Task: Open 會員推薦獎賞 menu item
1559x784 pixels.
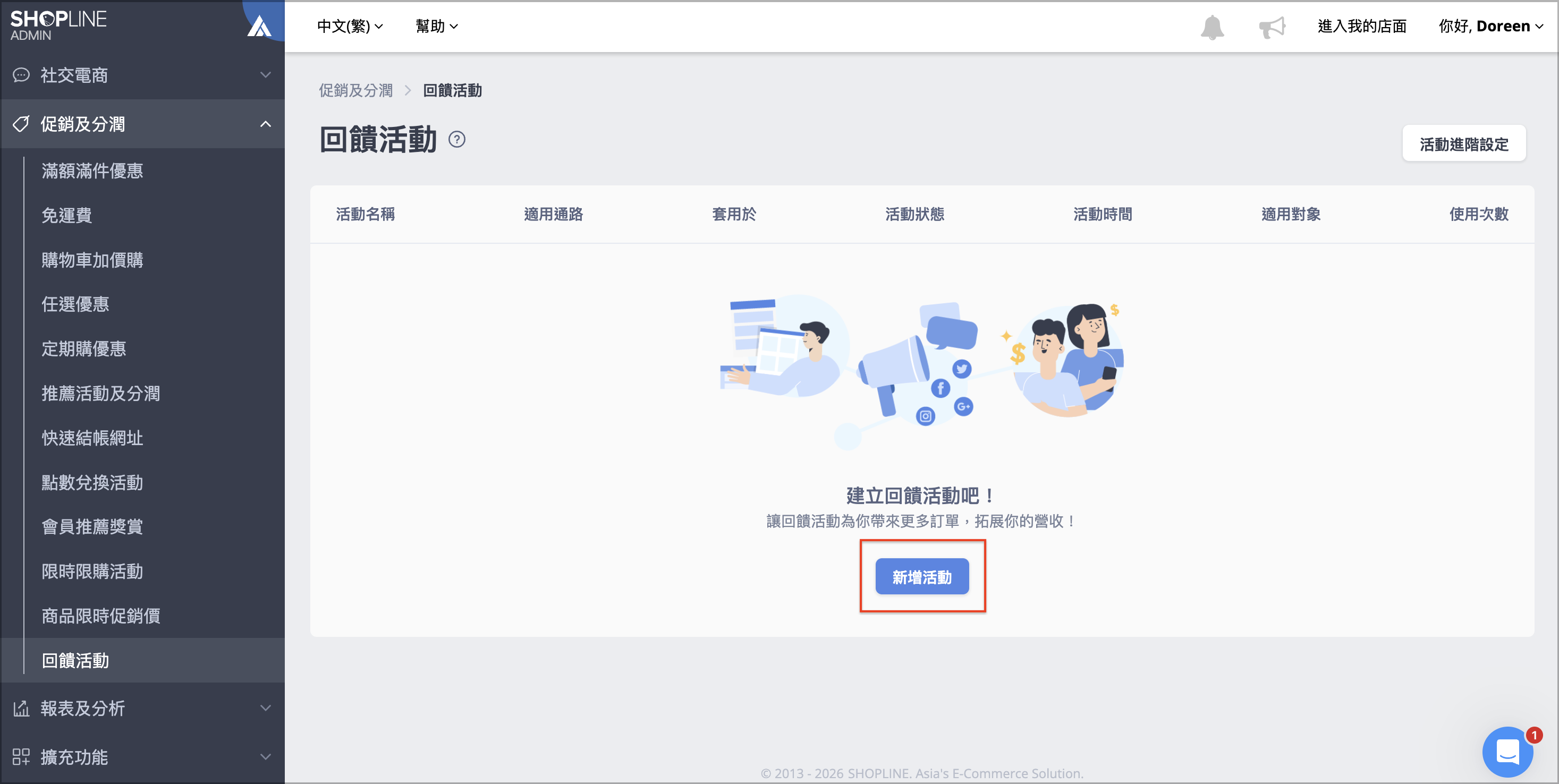Action: tap(92, 527)
